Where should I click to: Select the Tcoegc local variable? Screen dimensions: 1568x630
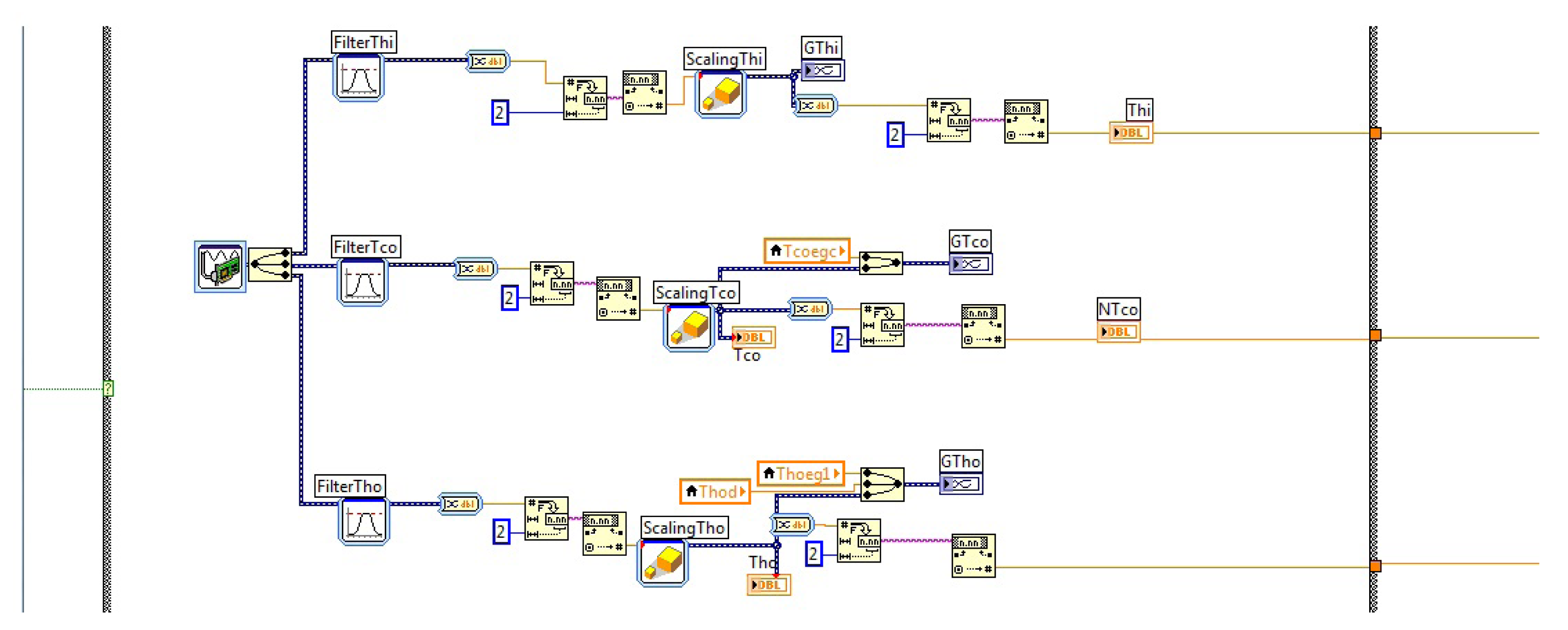point(806,251)
